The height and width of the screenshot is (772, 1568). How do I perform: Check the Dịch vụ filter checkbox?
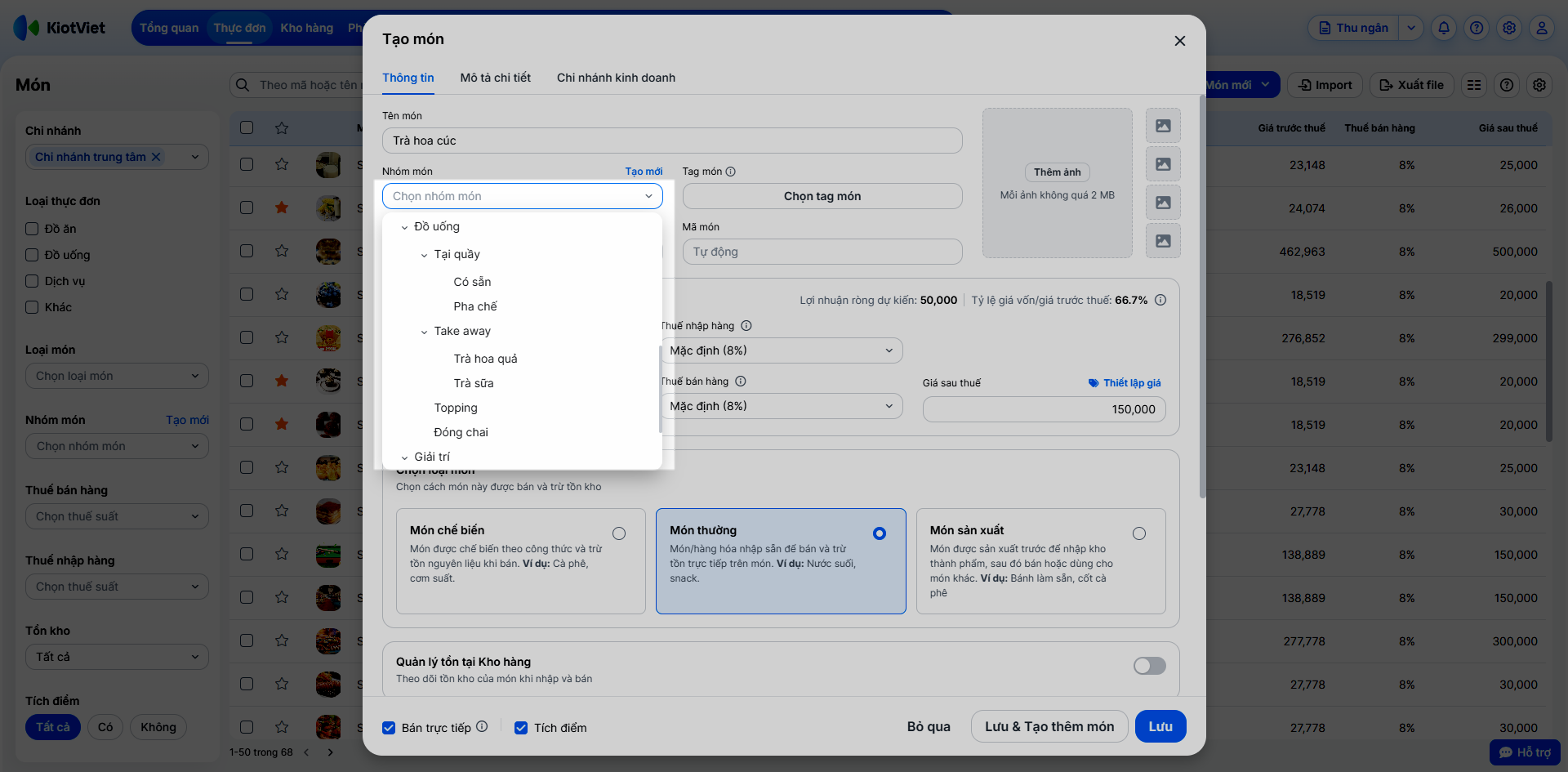tap(32, 281)
